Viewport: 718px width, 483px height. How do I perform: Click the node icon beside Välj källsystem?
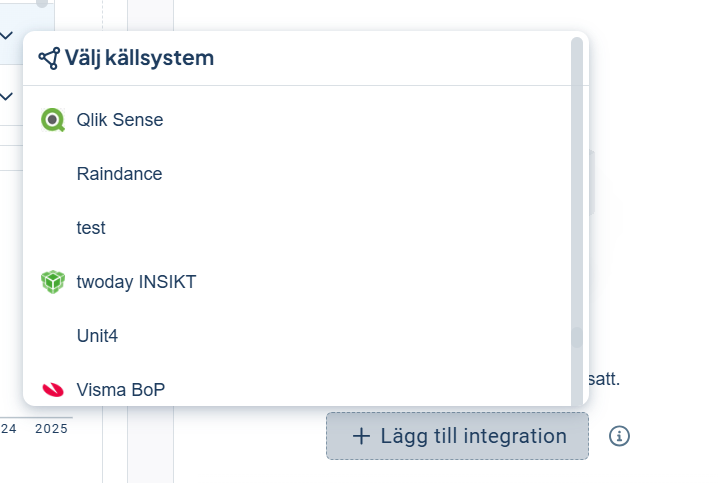(49, 58)
